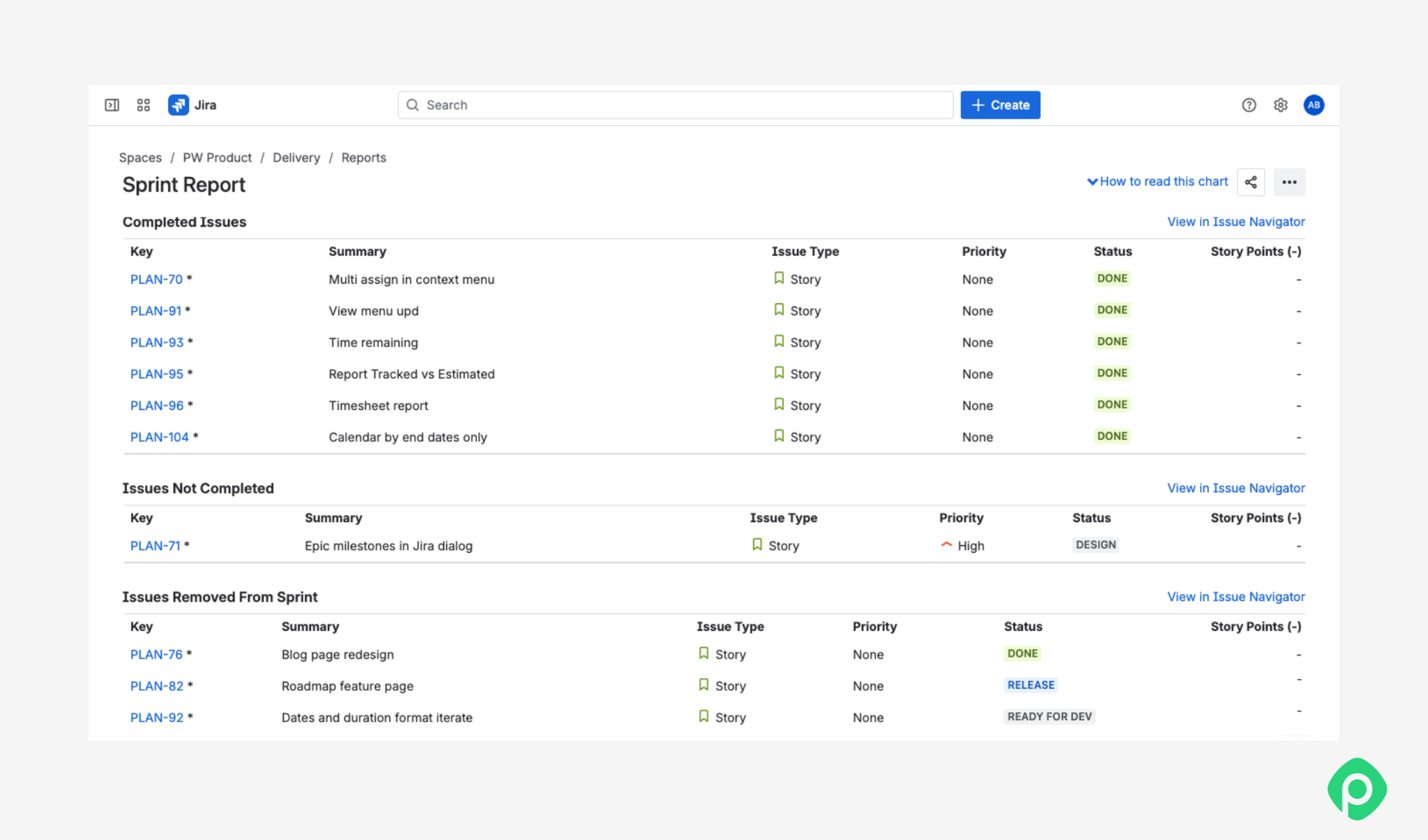Open issue PLAN-76
Screen dimensions: 1428x840
pos(156,655)
